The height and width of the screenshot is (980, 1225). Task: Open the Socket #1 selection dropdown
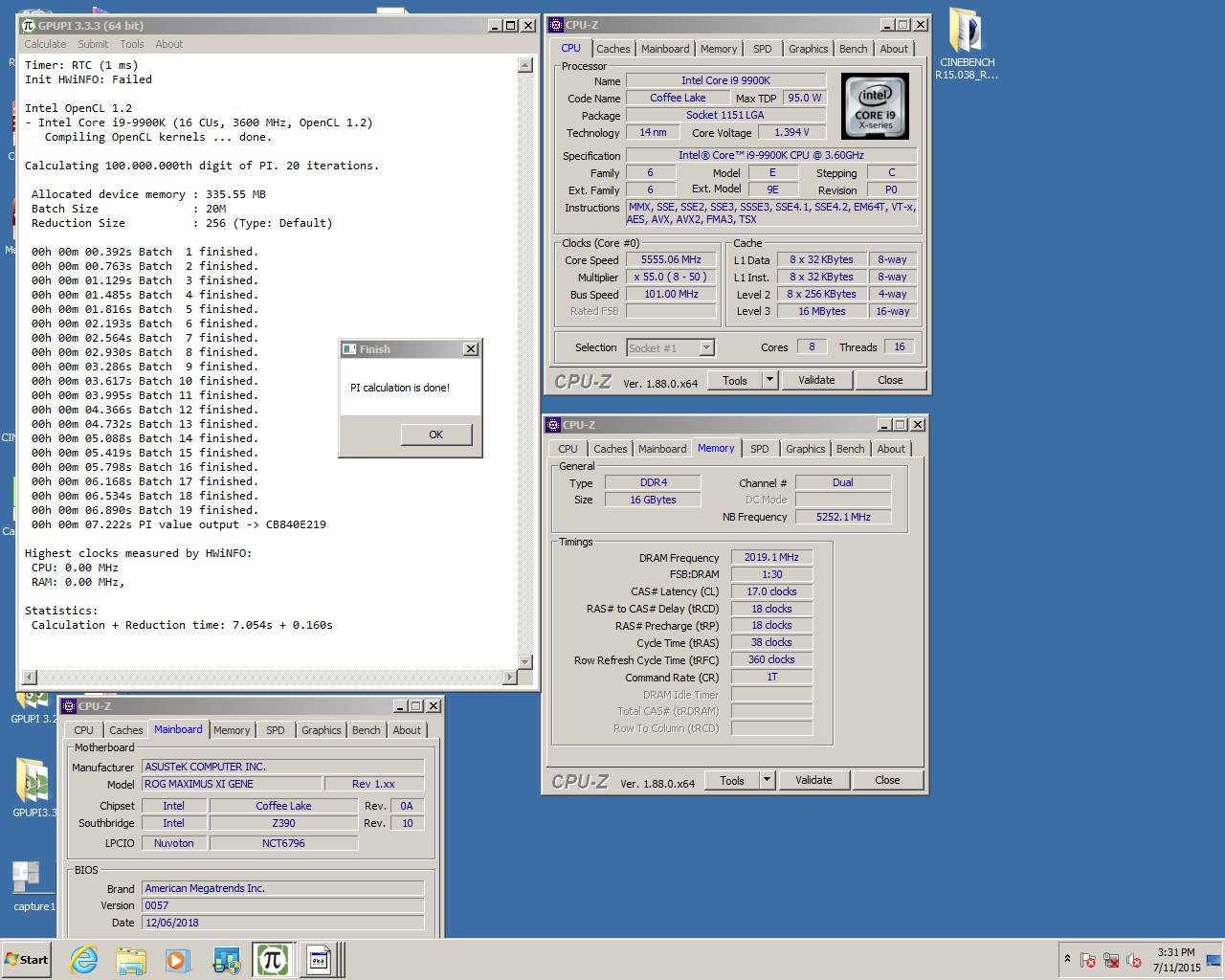(x=671, y=347)
